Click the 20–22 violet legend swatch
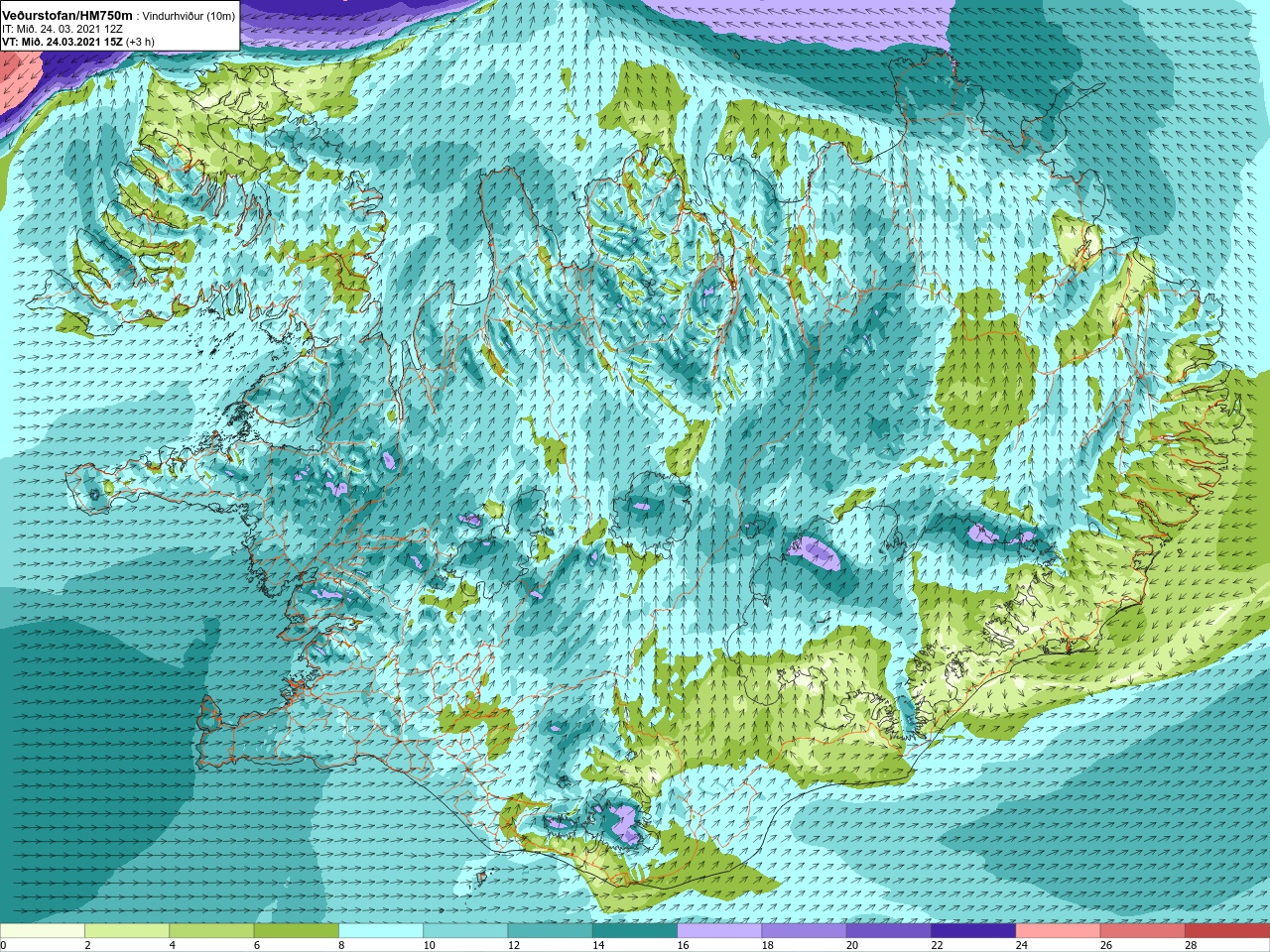This screenshot has height=952, width=1270. point(889,931)
